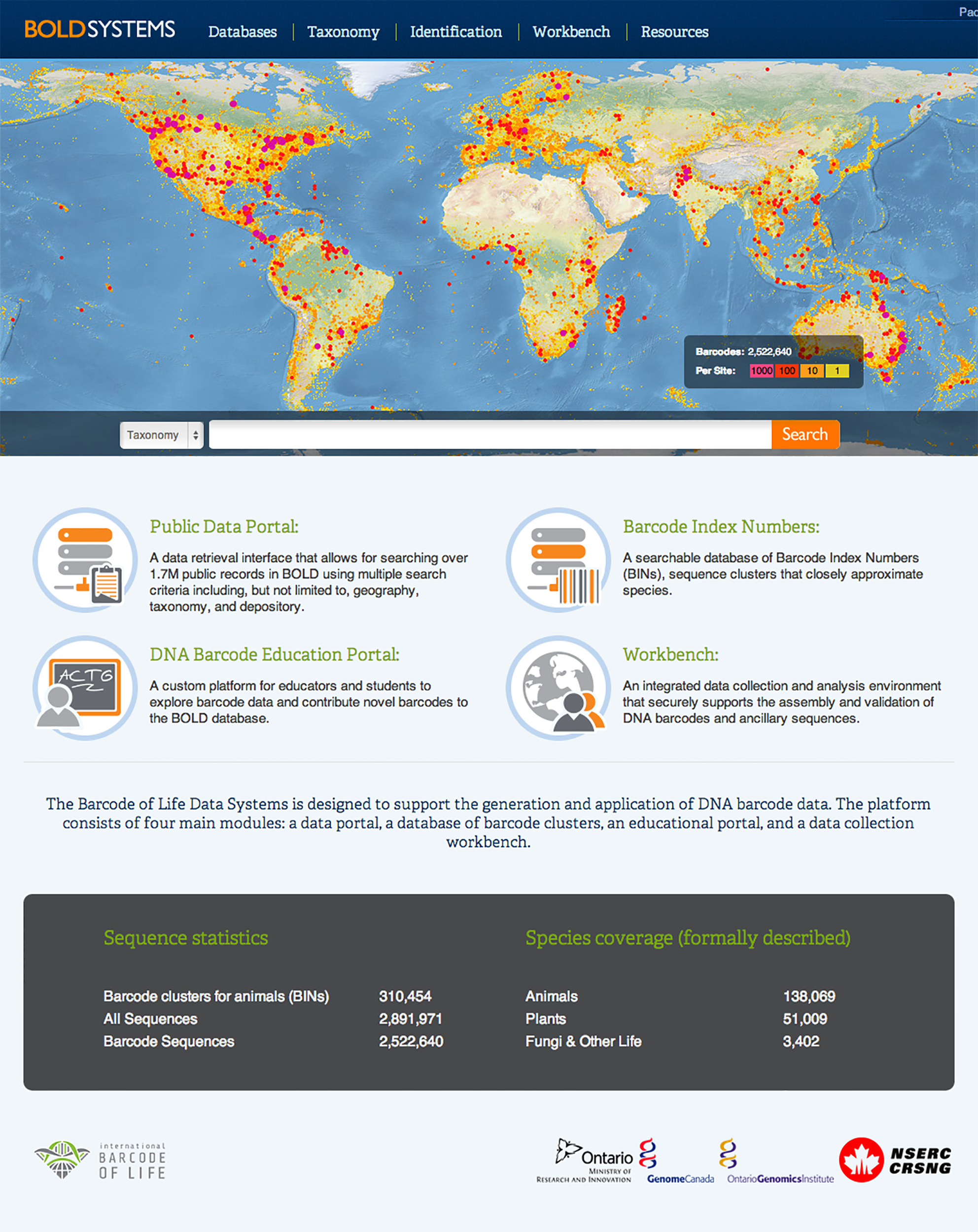Click the pink 1000 per-site legend swatch
This screenshot has width=978, height=1232.
tap(762, 371)
